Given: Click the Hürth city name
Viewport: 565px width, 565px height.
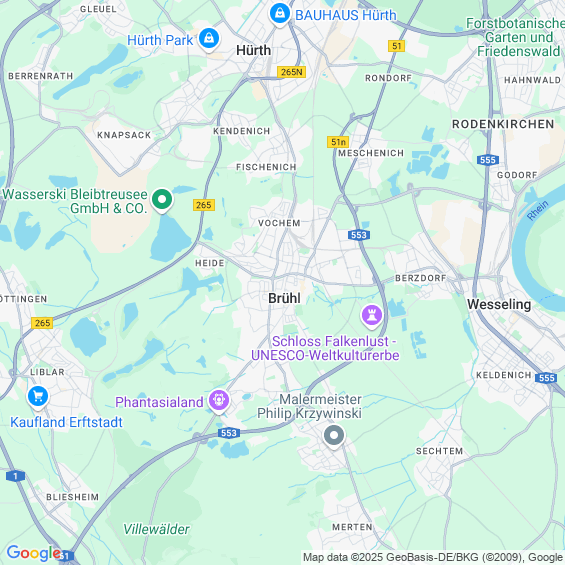Looking at the screenshot, I should 254,50.
